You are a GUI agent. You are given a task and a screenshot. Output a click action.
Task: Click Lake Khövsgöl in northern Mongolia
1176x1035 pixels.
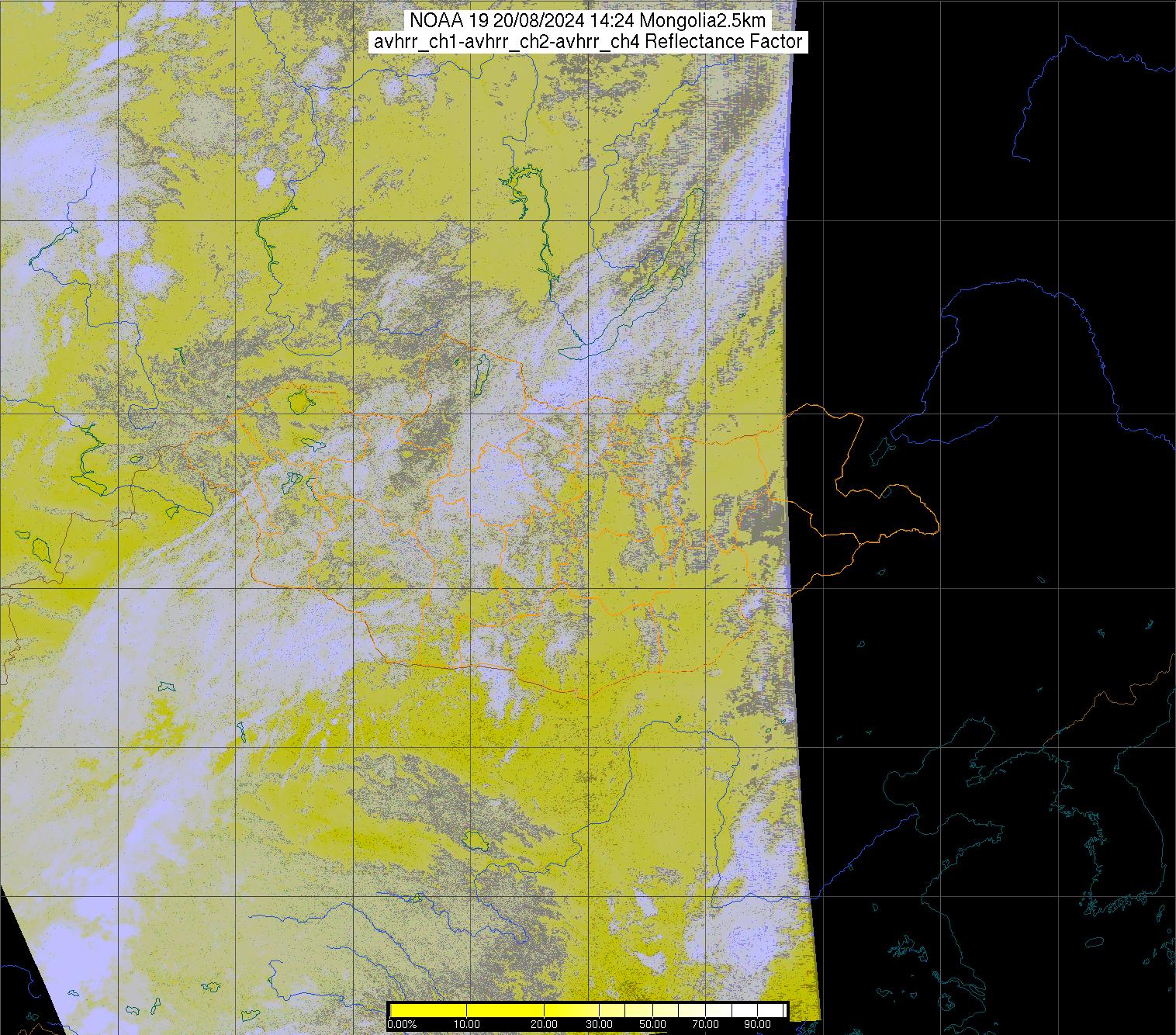pos(481,372)
